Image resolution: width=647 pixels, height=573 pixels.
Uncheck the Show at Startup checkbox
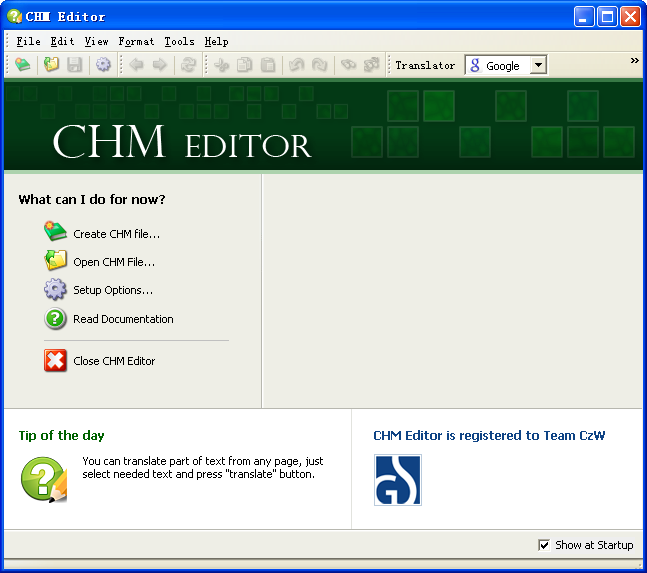tap(544, 545)
